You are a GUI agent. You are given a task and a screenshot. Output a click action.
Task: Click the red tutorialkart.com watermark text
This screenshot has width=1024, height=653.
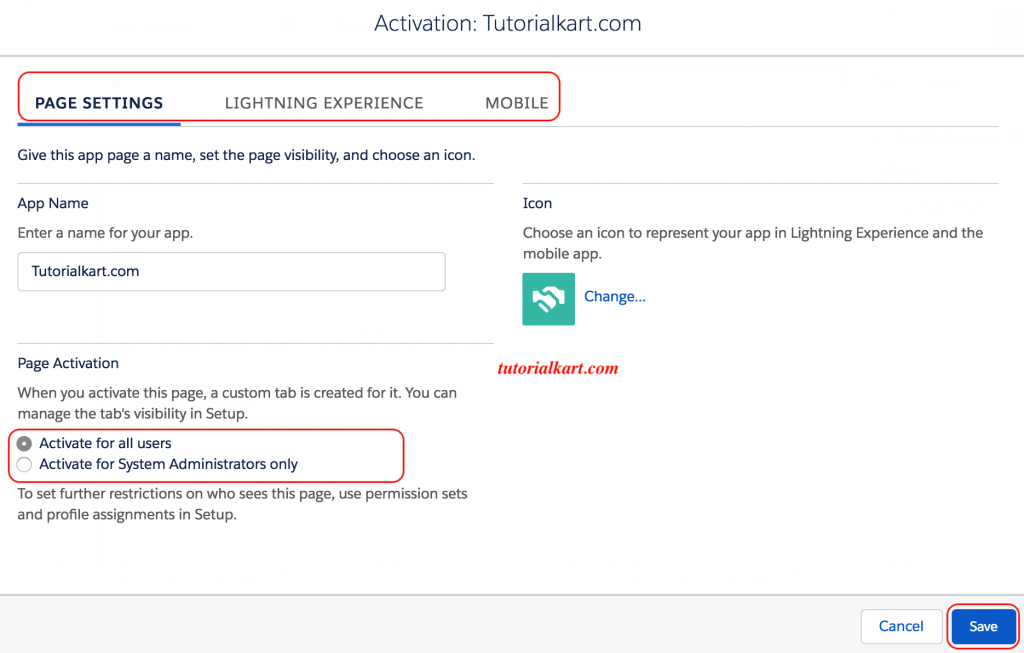coord(558,368)
